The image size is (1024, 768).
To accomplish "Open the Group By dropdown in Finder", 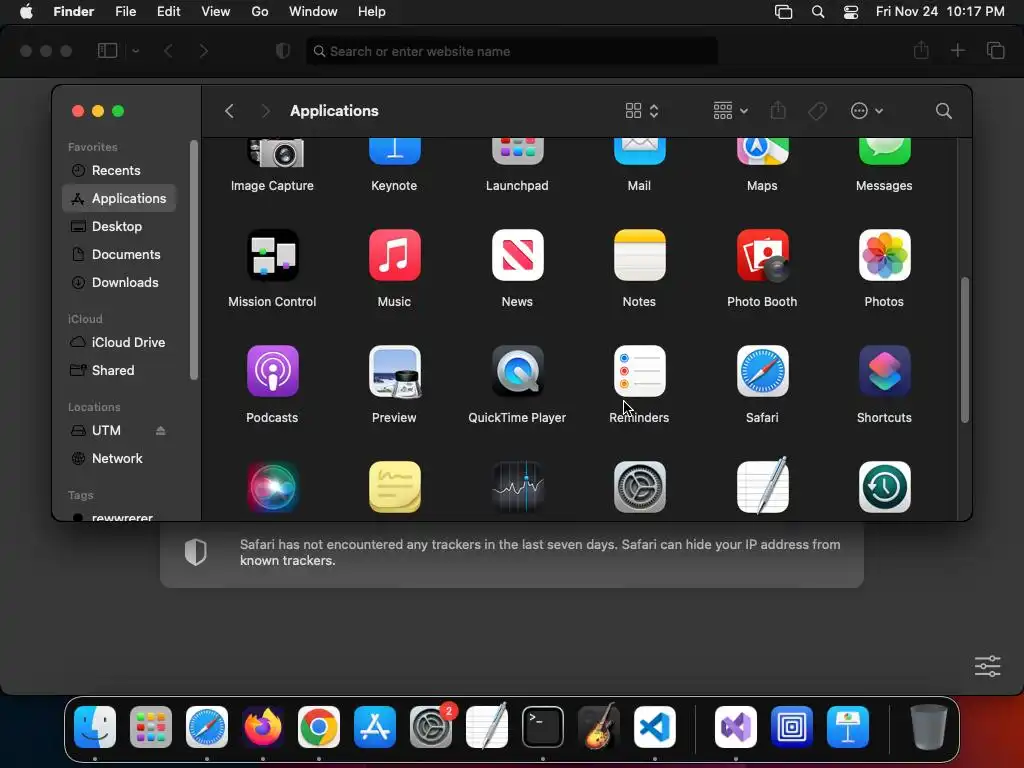I will [730, 111].
